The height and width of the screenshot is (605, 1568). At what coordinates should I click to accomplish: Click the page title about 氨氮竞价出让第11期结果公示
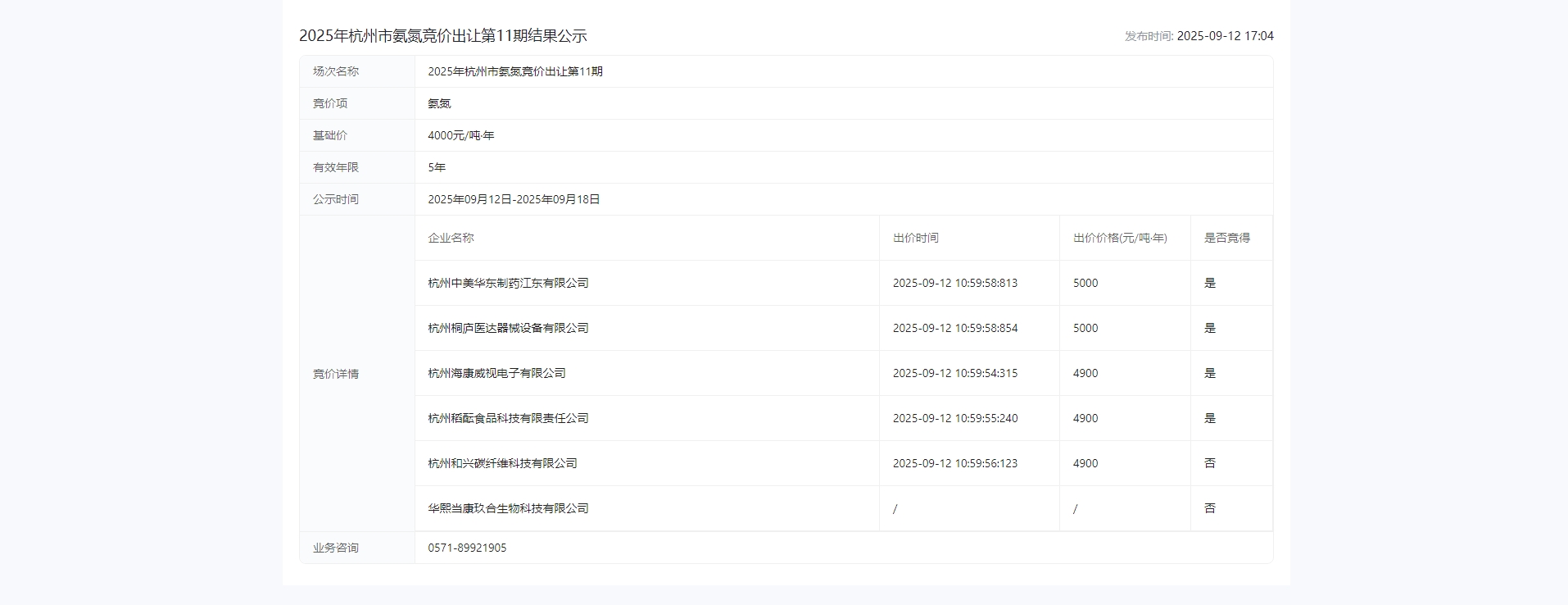442,36
